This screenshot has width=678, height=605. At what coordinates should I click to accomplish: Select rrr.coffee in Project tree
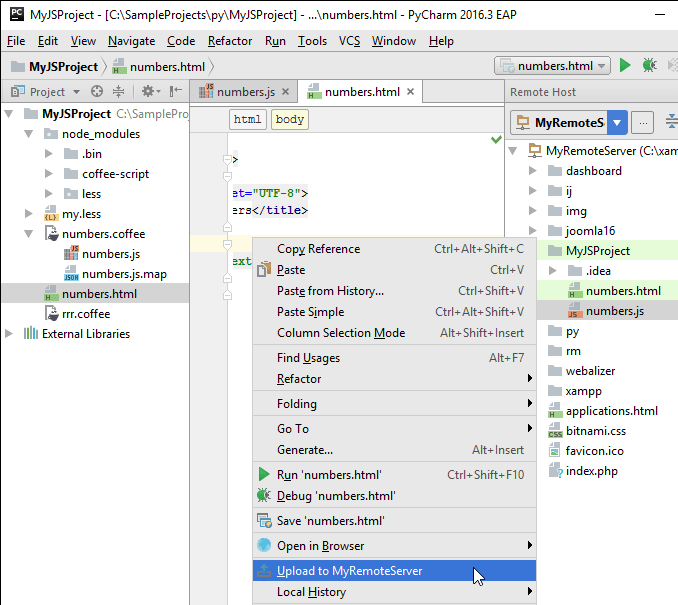pos(78,314)
